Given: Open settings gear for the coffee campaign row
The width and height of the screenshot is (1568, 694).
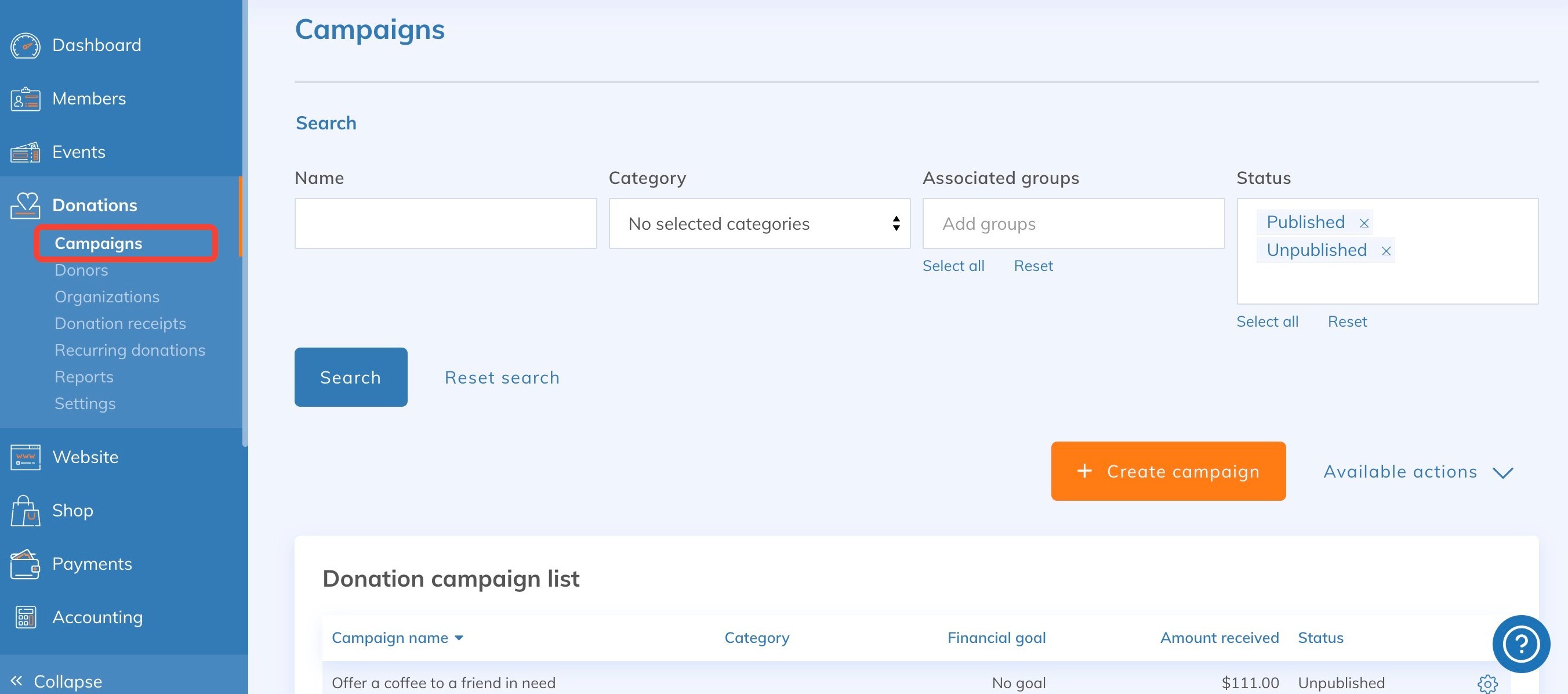Looking at the screenshot, I should tap(1487, 684).
